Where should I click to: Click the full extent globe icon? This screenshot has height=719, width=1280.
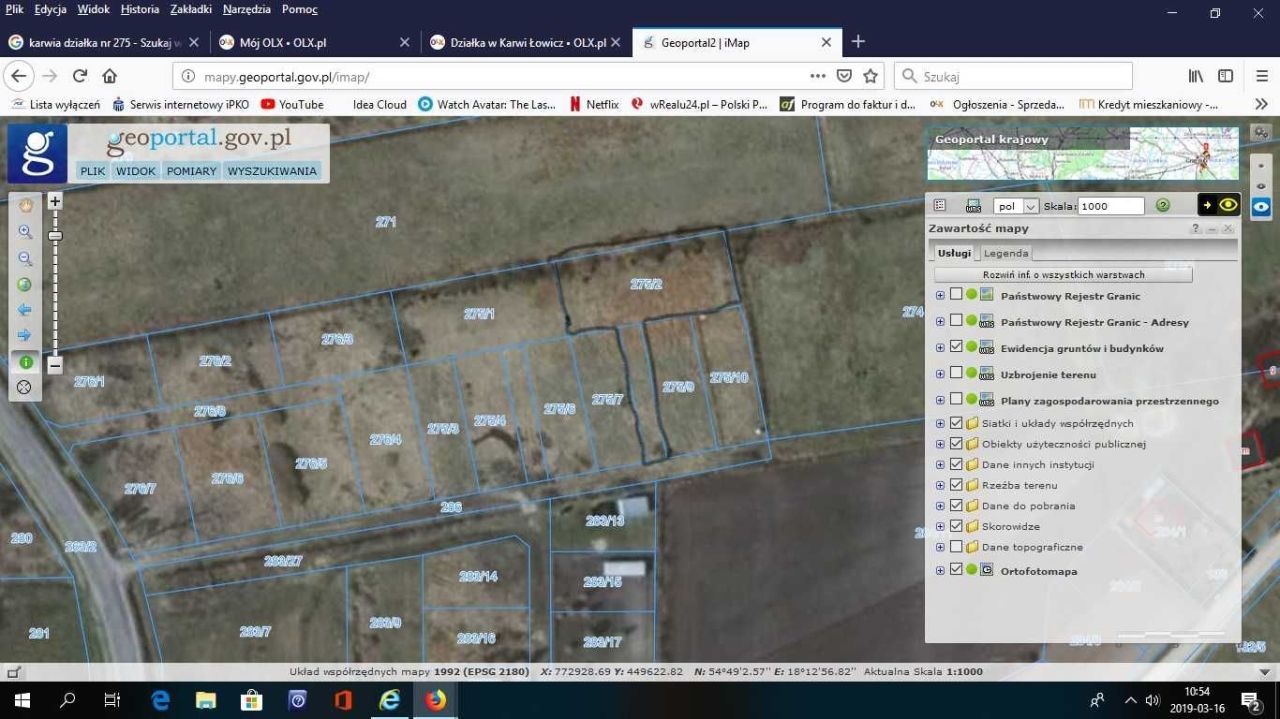pyautogui.click(x=25, y=284)
